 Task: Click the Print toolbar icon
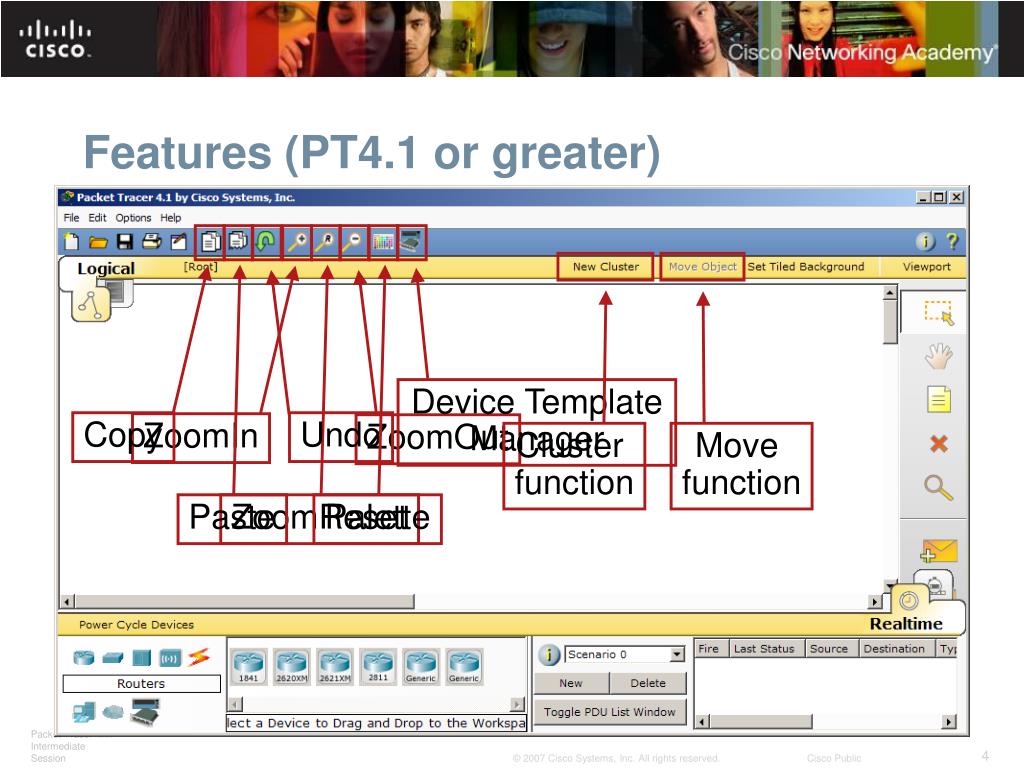point(152,242)
